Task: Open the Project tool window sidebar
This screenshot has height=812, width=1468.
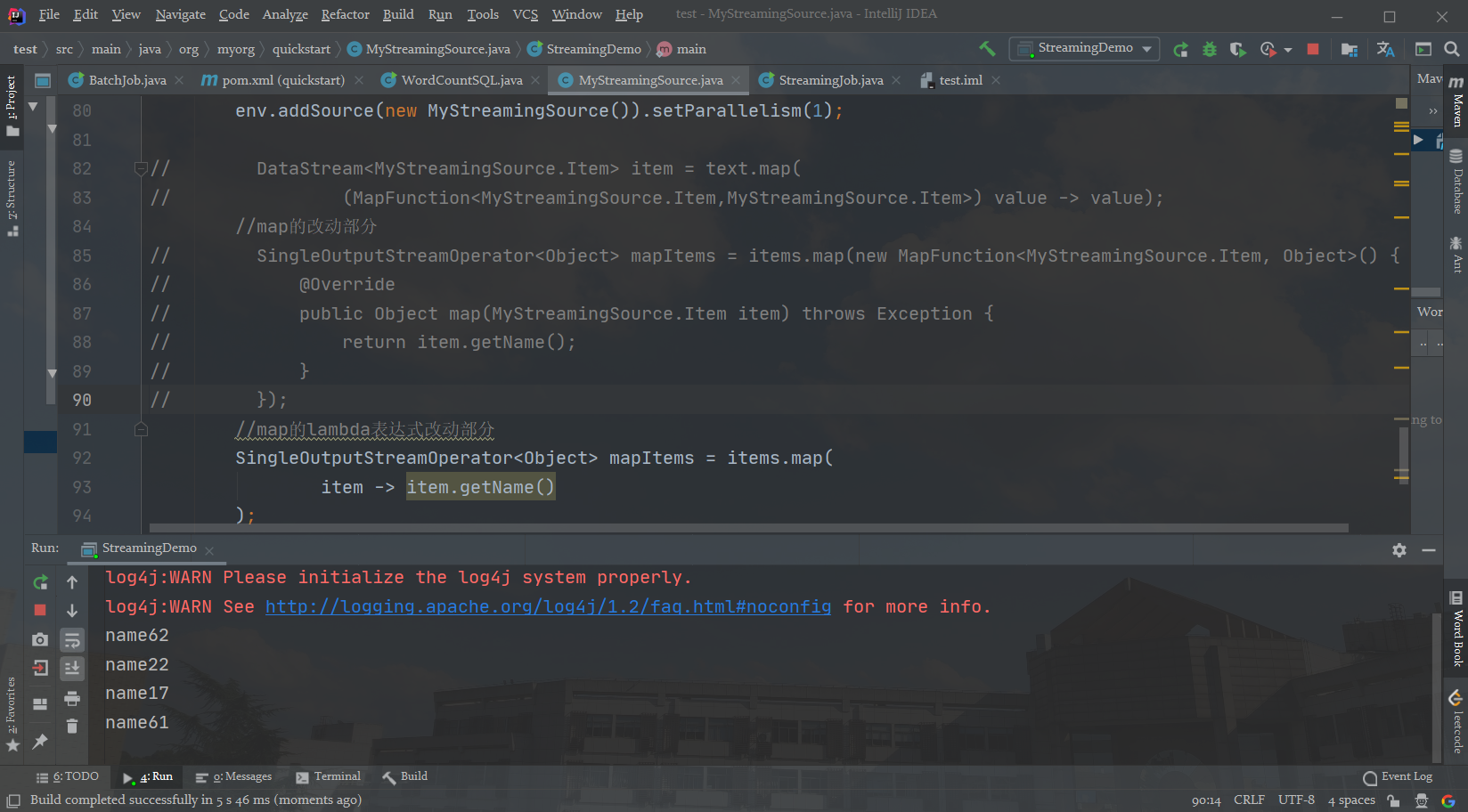Action: (12, 105)
